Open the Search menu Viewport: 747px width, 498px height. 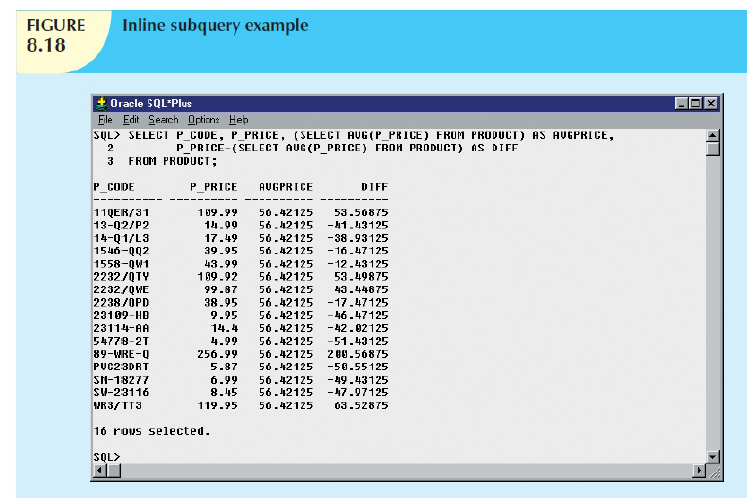click(x=163, y=120)
